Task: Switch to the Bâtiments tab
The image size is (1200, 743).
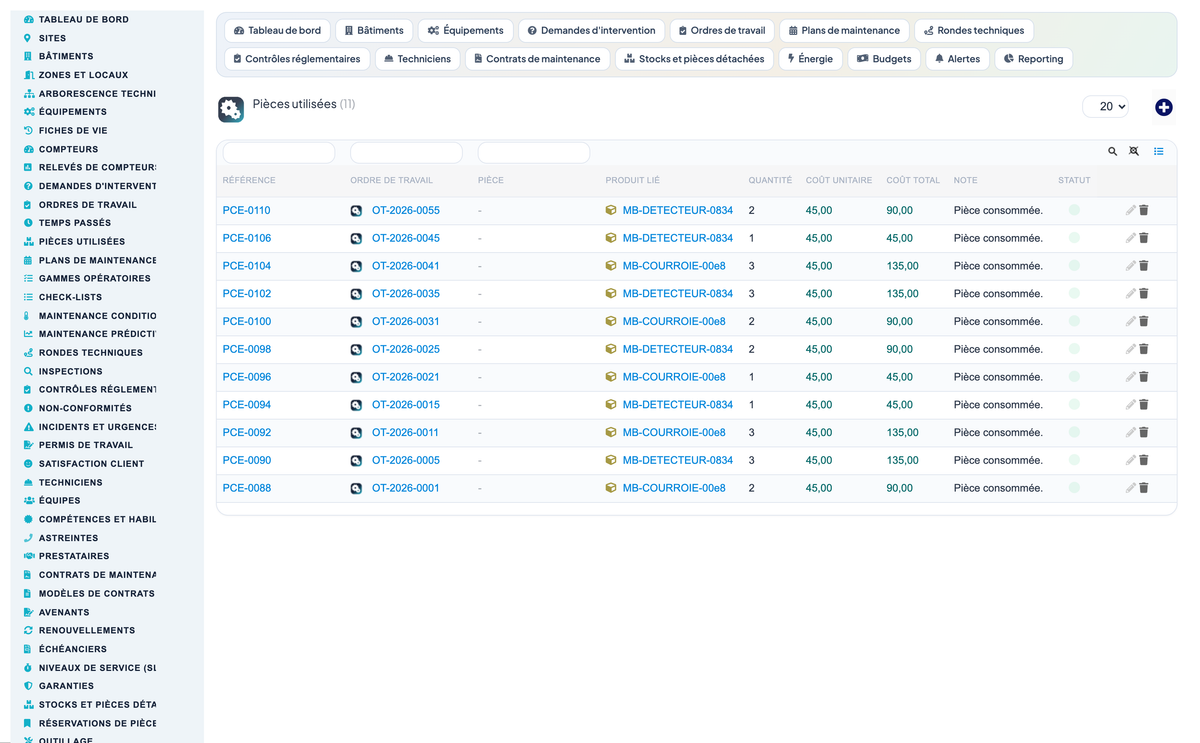Action: click(x=374, y=31)
